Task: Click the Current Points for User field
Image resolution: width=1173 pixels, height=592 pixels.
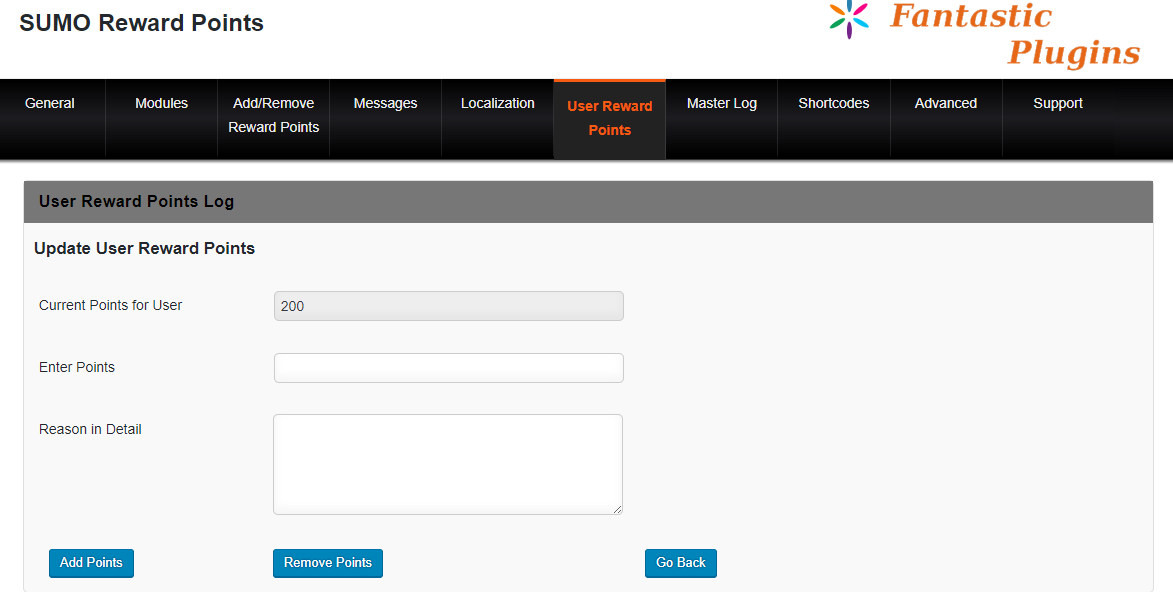Action: click(449, 306)
